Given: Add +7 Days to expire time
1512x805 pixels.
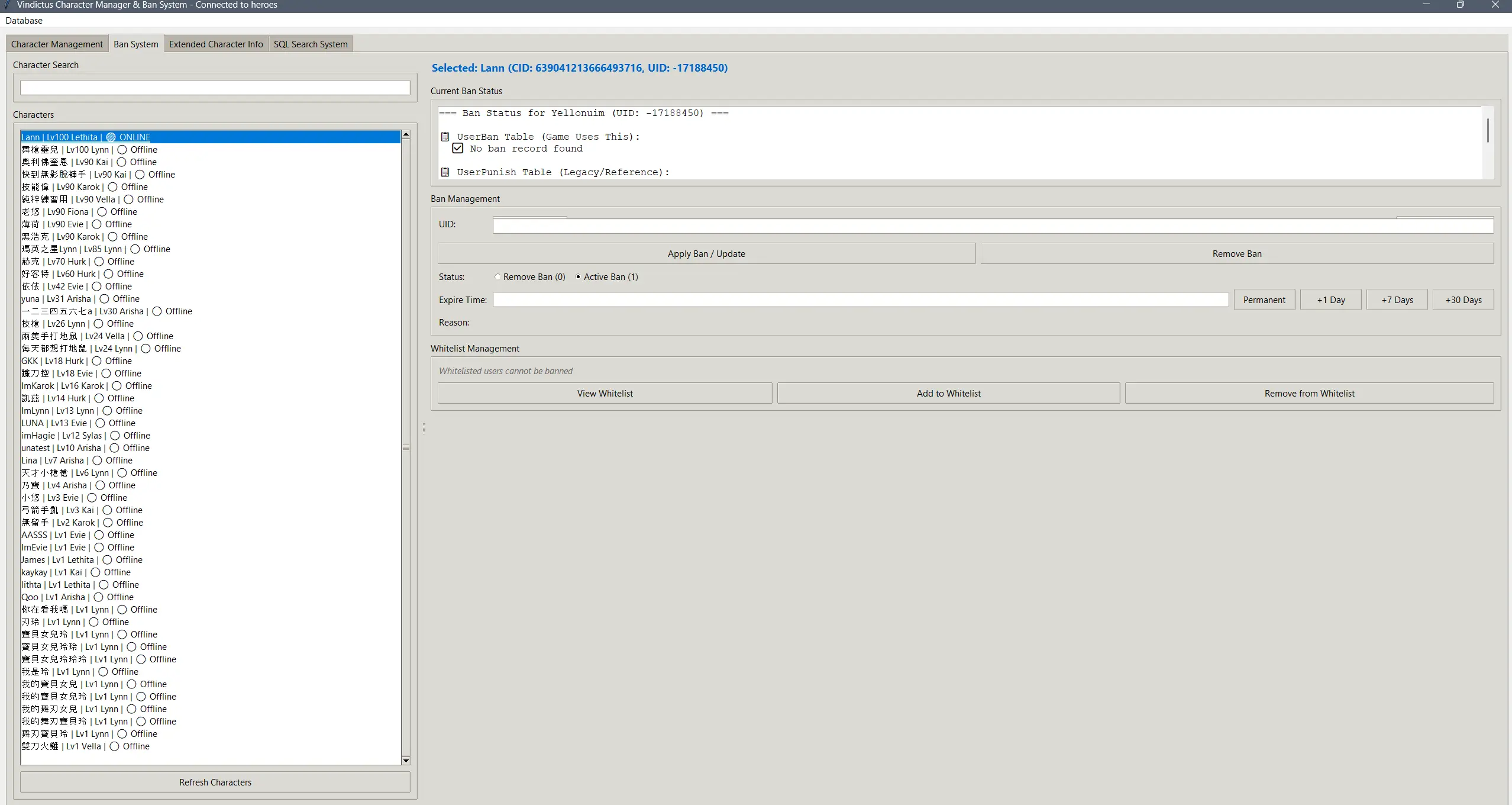Looking at the screenshot, I should coord(1397,300).
